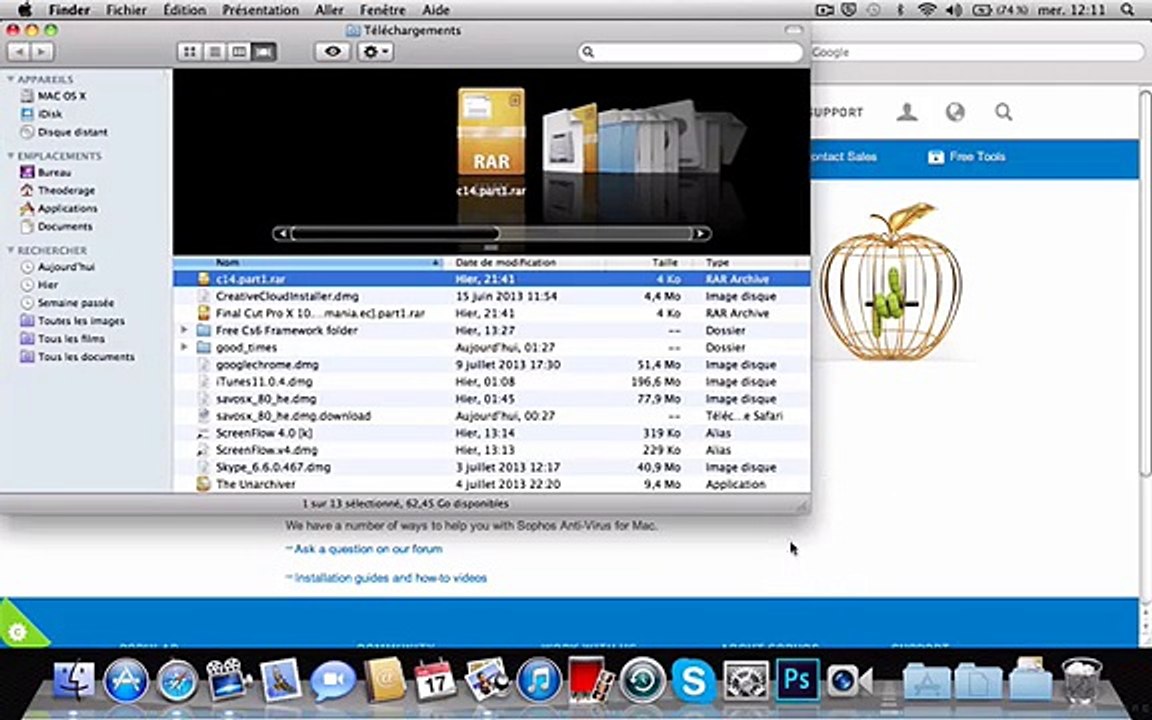
Task: Click the Cover Flow scroll thumb
Action: (395, 234)
